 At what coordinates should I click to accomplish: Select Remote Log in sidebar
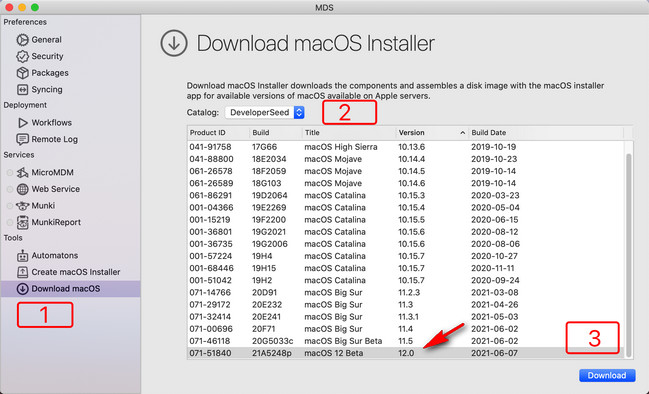(x=55, y=139)
